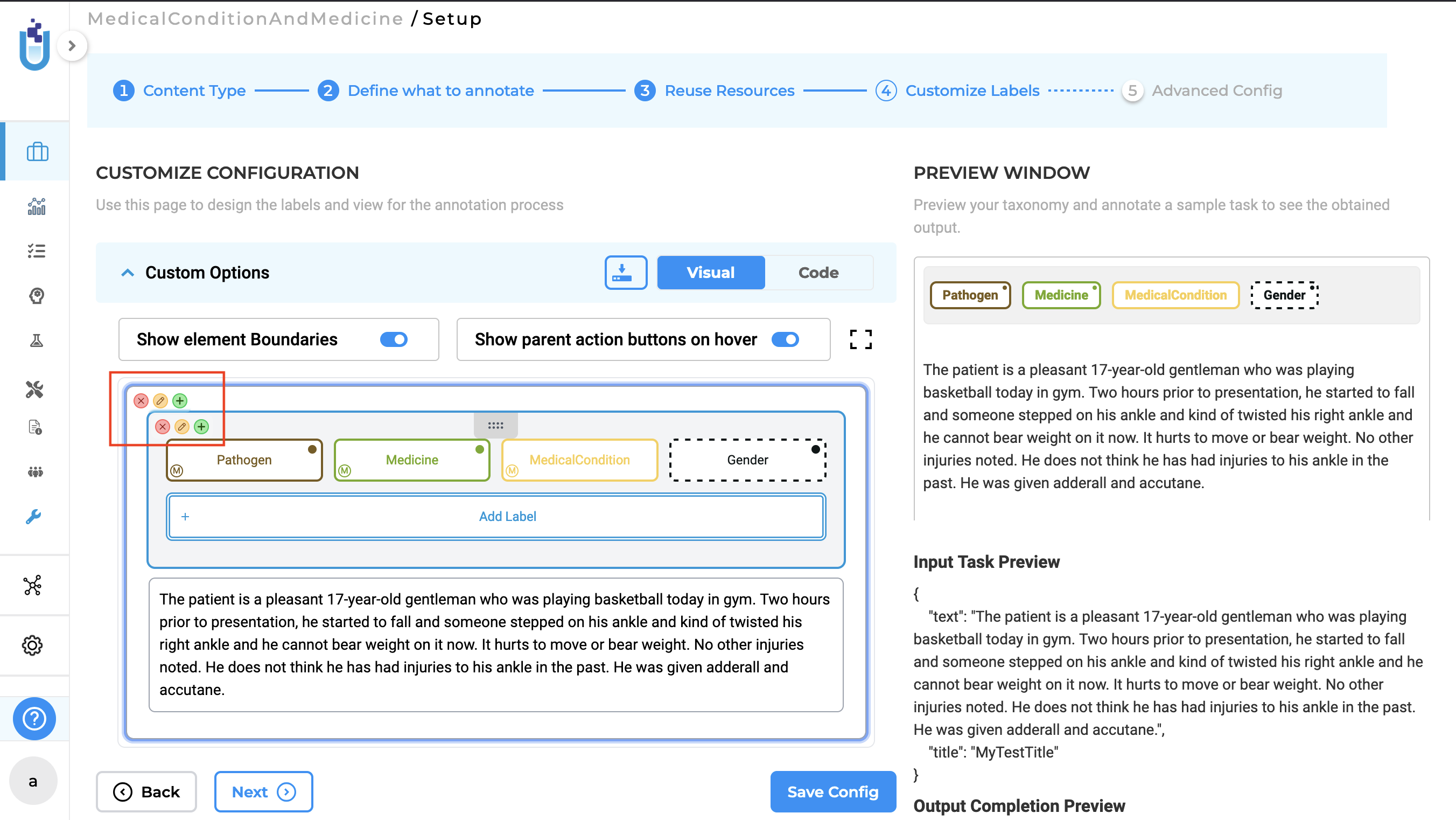Open the user avatar 'a' menu
The width and height of the screenshot is (1456, 820).
click(x=33, y=781)
